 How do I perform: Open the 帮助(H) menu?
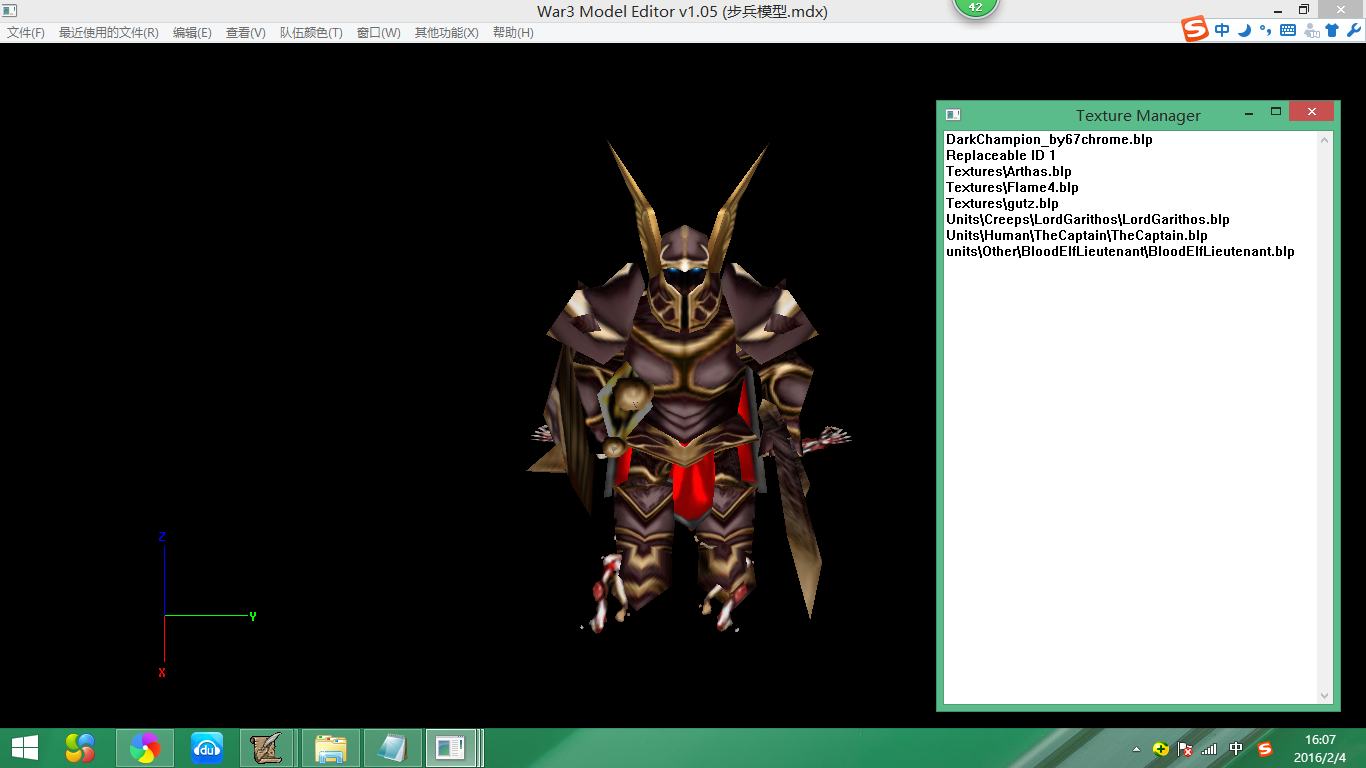pos(513,33)
